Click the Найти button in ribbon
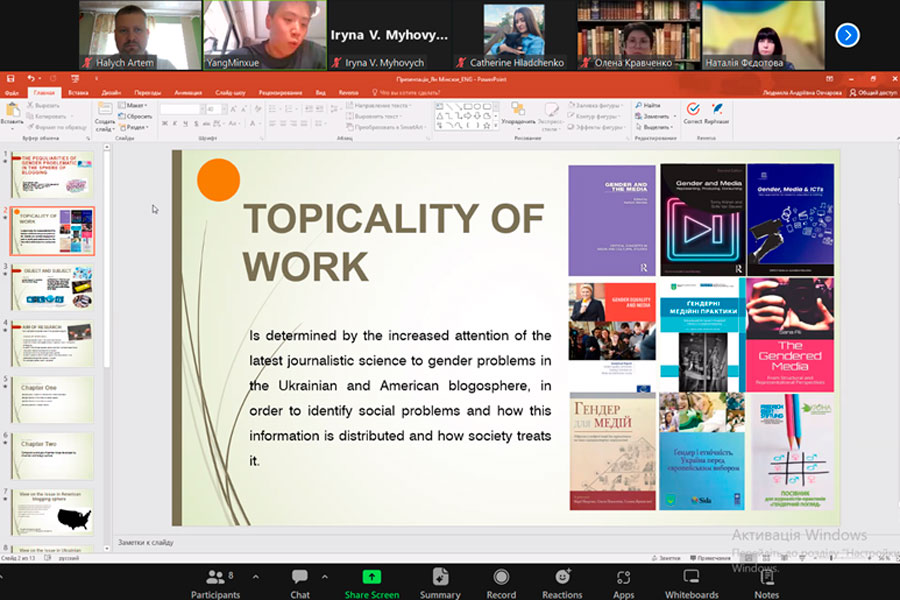The height and width of the screenshot is (600, 900). coord(647,105)
